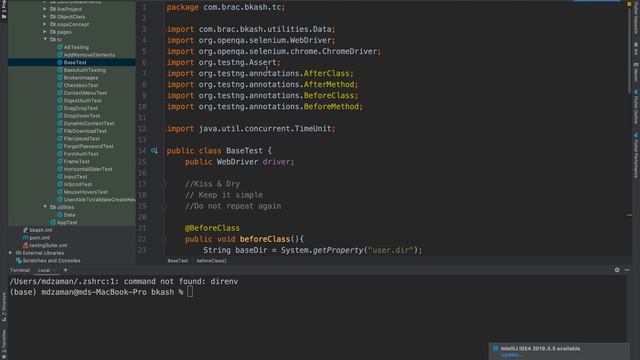The width and height of the screenshot is (640, 360).
Task: Open DigestAuthTest class file
Action: pyautogui.click(x=82, y=100)
